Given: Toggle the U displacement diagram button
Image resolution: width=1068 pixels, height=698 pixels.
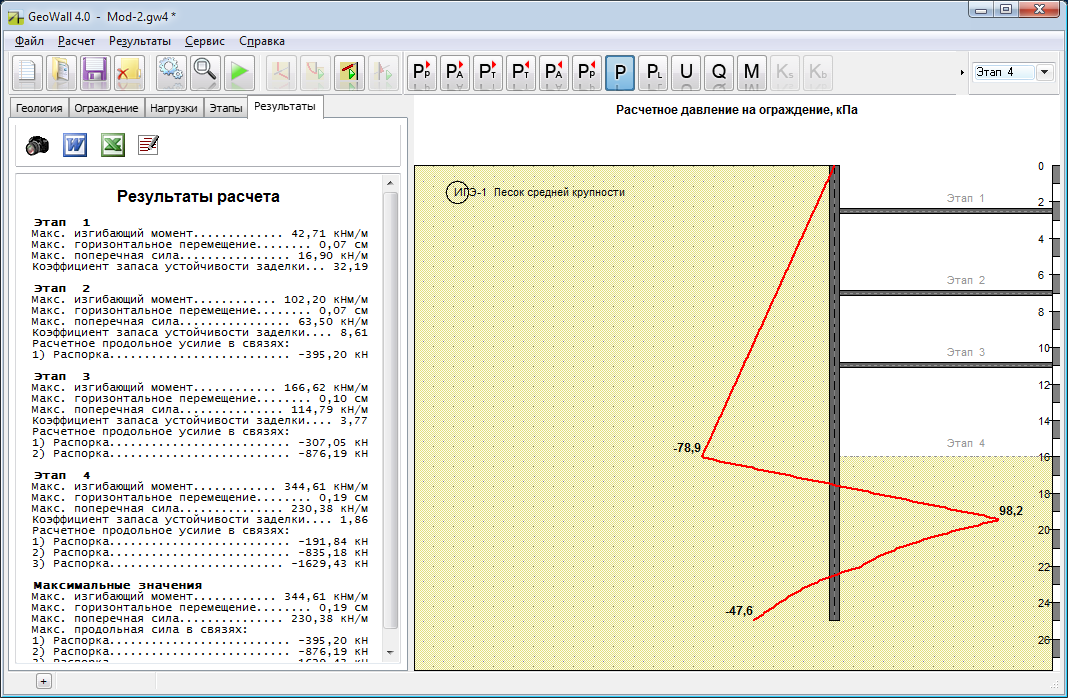Looking at the screenshot, I should pos(686,72).
